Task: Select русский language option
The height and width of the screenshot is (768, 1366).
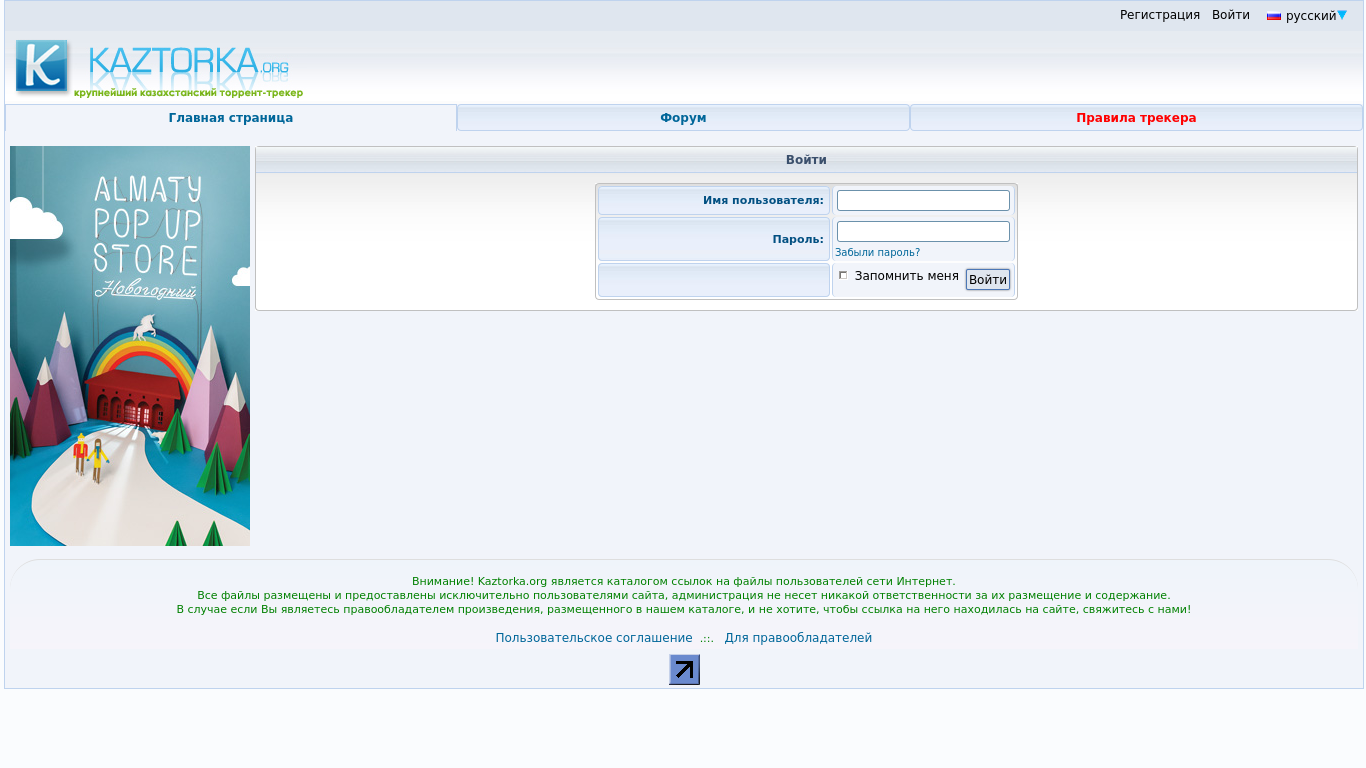Action: click(1311, 16)
